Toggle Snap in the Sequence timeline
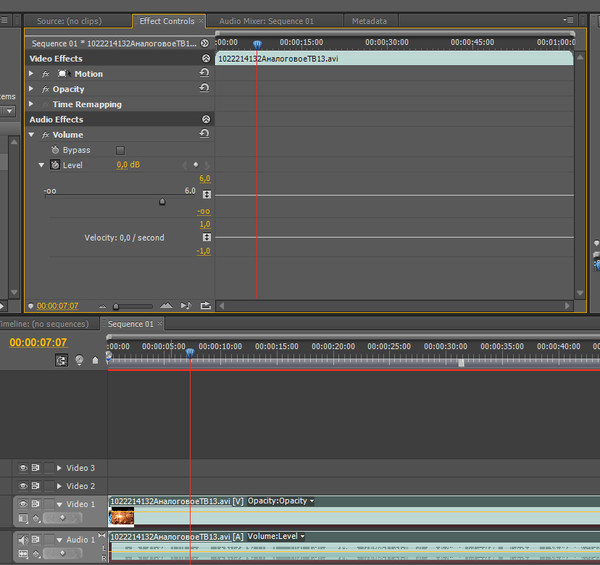This screenshot has height=565, width=600. (61, 360)
